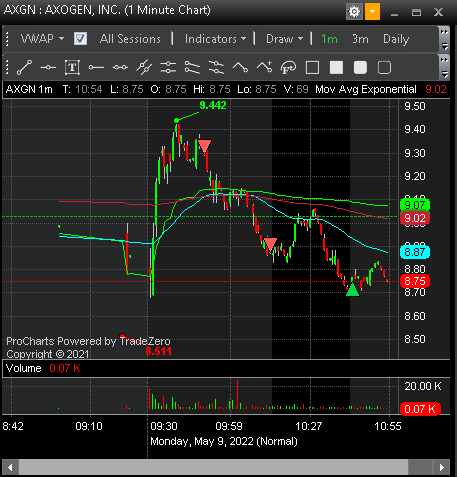This screenshot has width=457, height=477.
Task: Click the 09:30 time axis label
Action: pos(164,426)
